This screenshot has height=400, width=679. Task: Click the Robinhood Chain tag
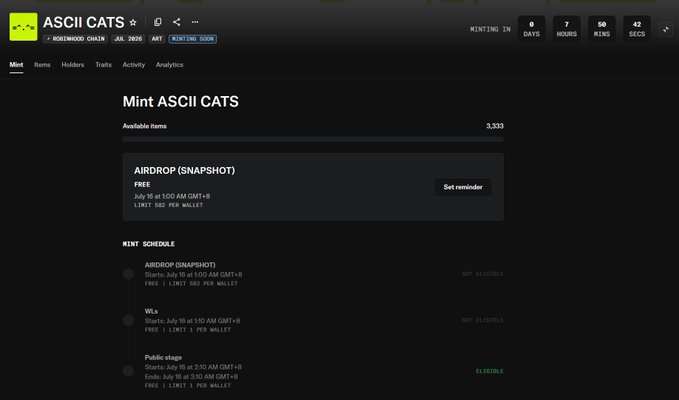(76, 39)
